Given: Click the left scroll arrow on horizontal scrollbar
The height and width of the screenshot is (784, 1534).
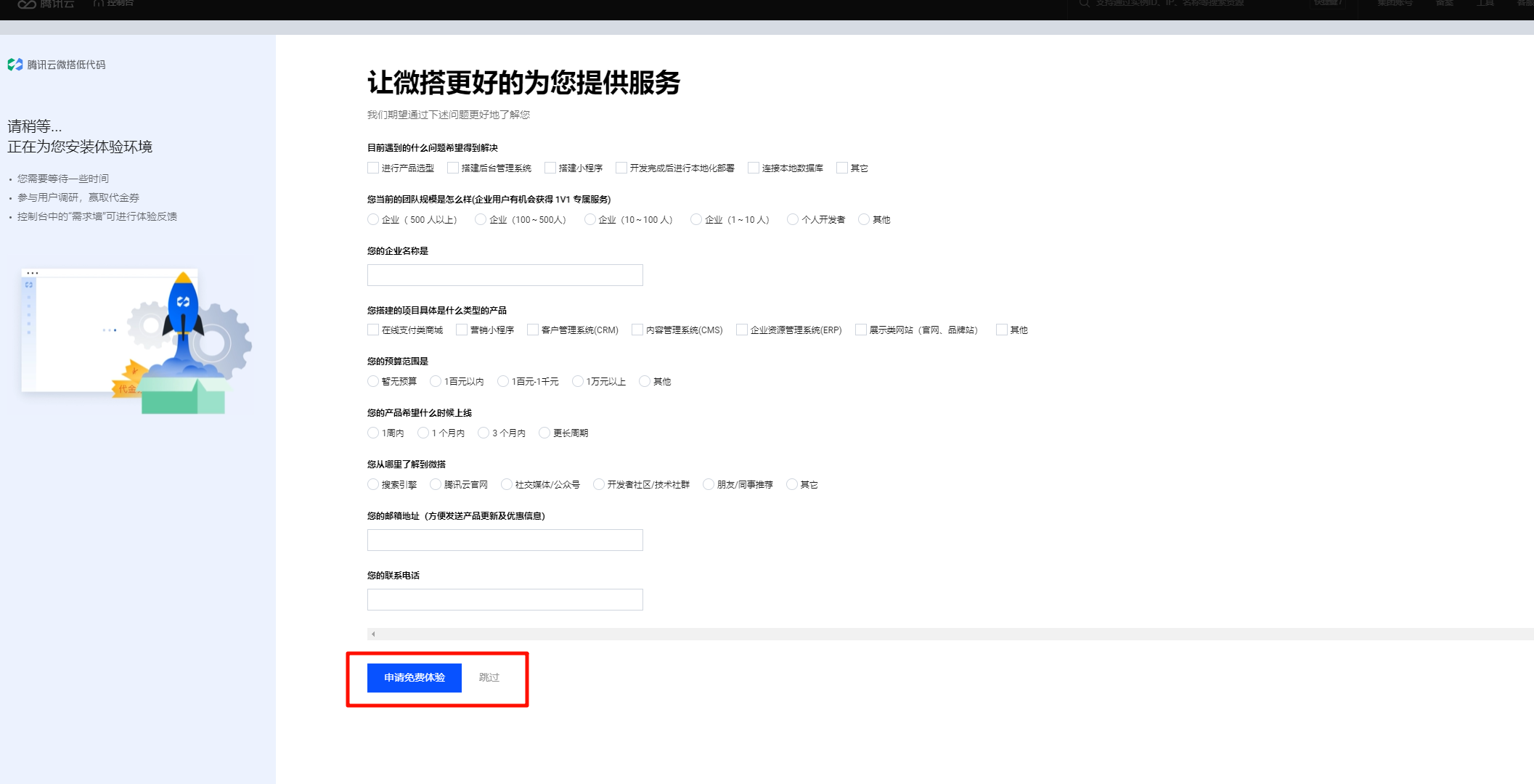Looking at the screenshot, I should coord(373,634).
